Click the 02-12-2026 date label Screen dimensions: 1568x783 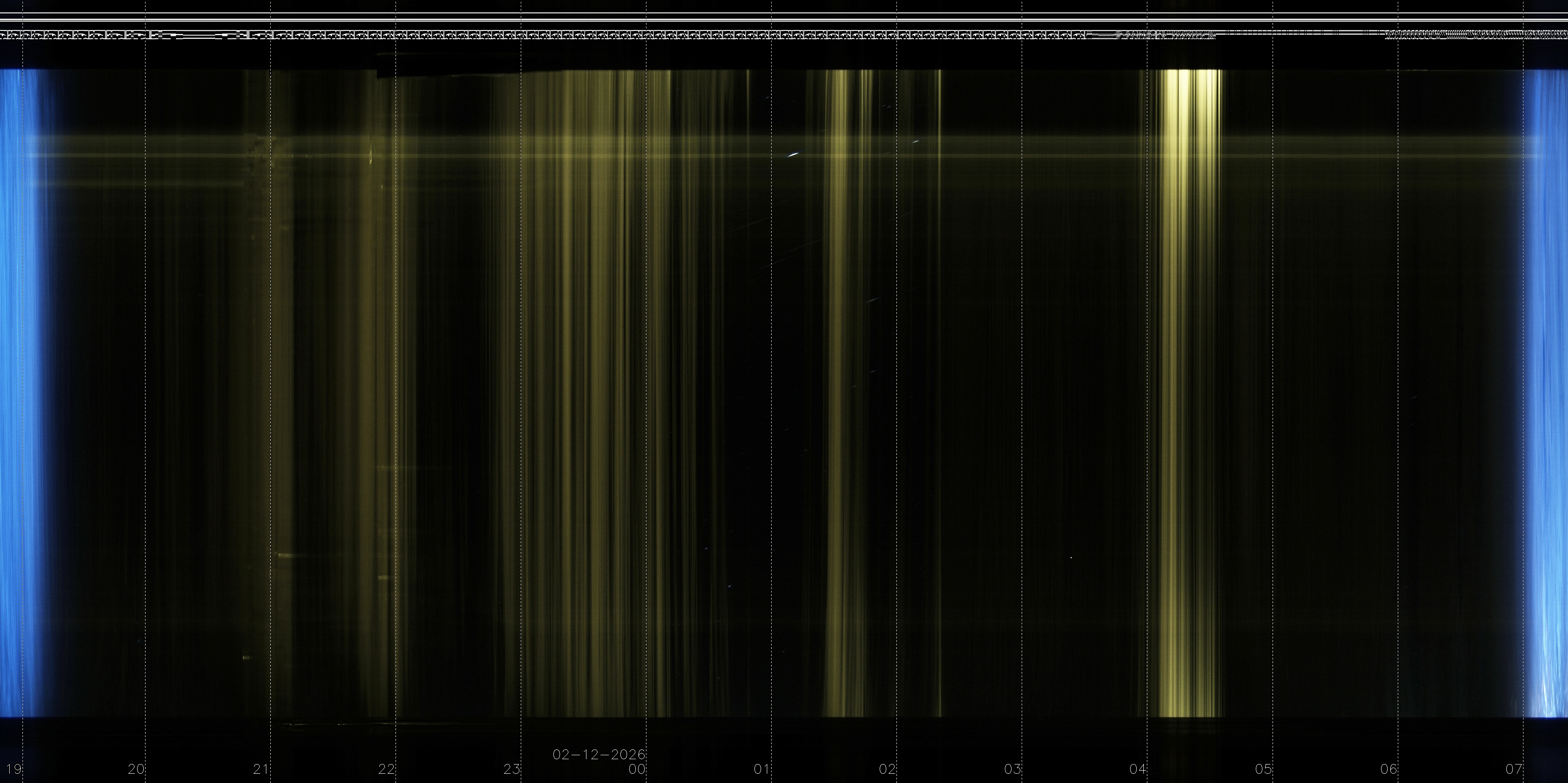599,754
